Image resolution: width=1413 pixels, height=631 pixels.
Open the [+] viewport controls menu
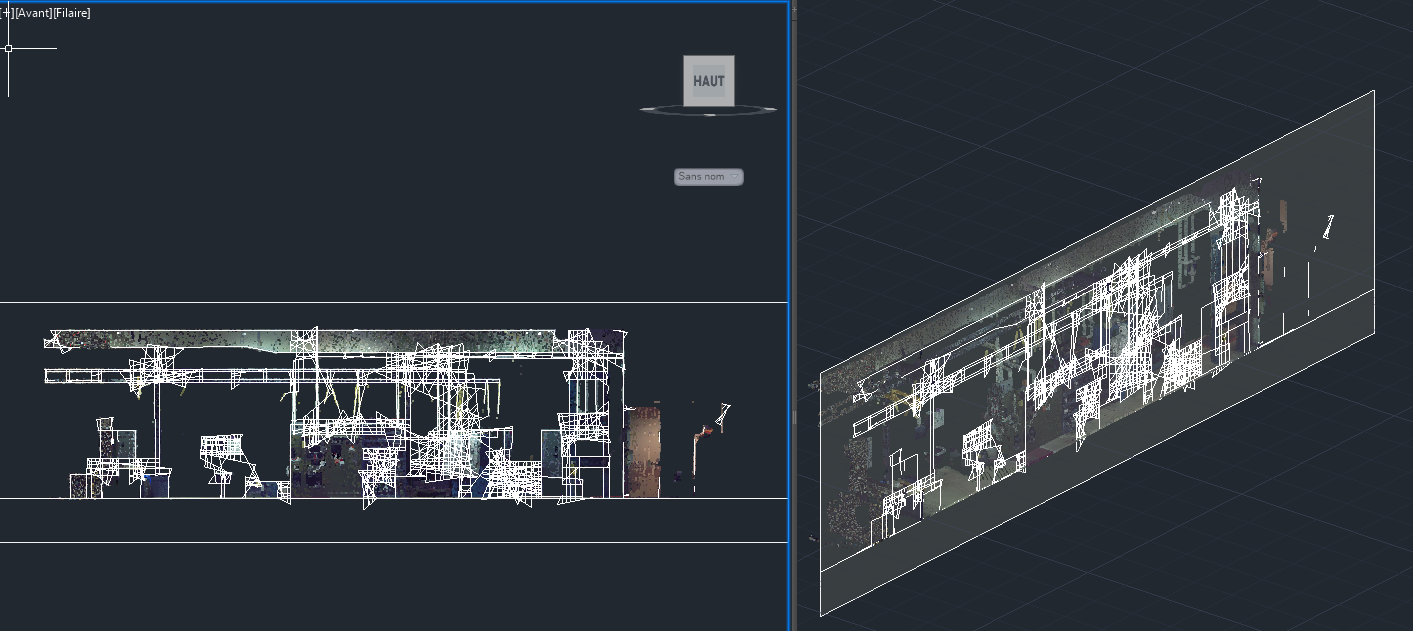(x=6, y=13)
